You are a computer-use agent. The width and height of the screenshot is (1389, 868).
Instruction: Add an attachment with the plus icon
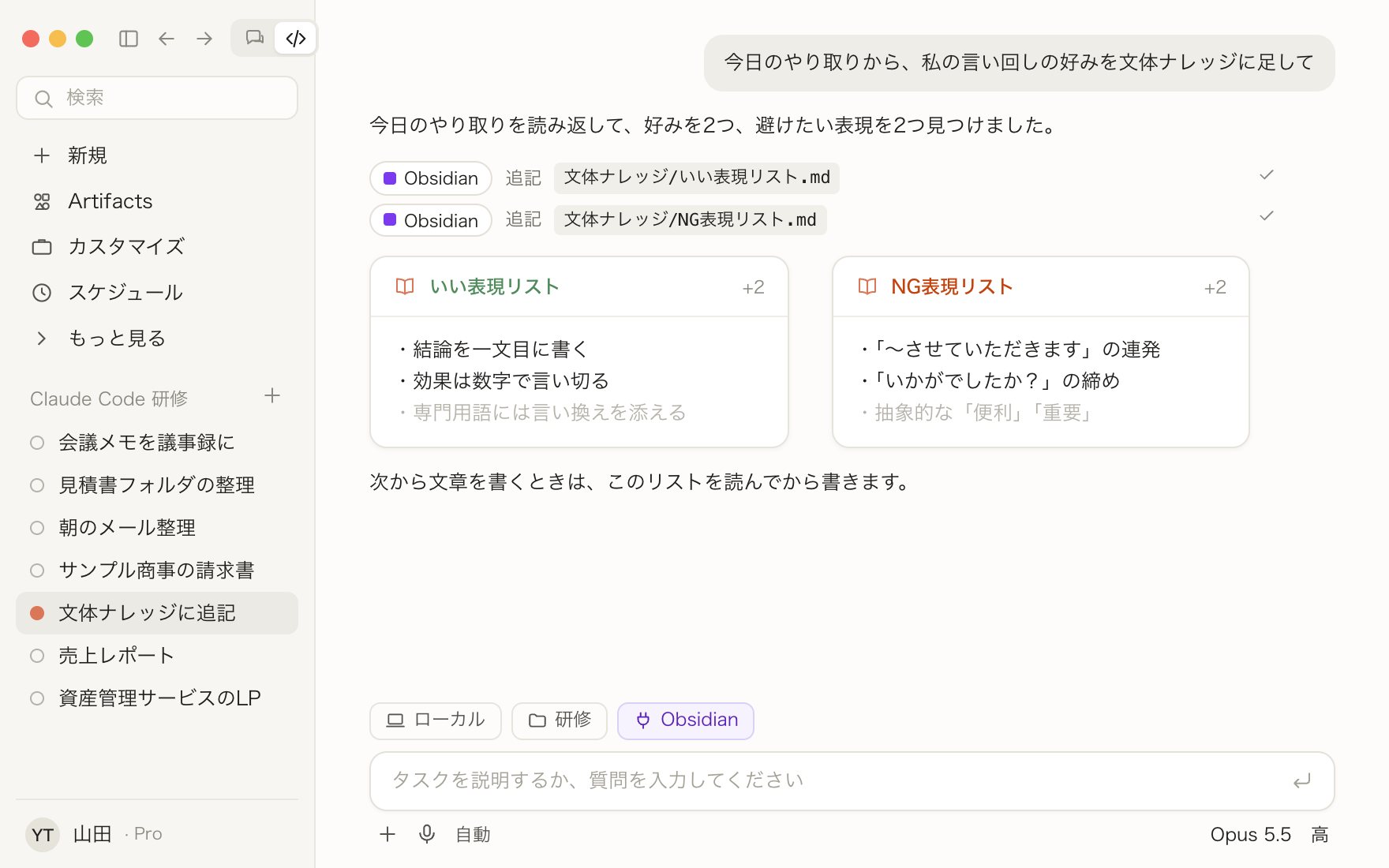tap(387, 834)
